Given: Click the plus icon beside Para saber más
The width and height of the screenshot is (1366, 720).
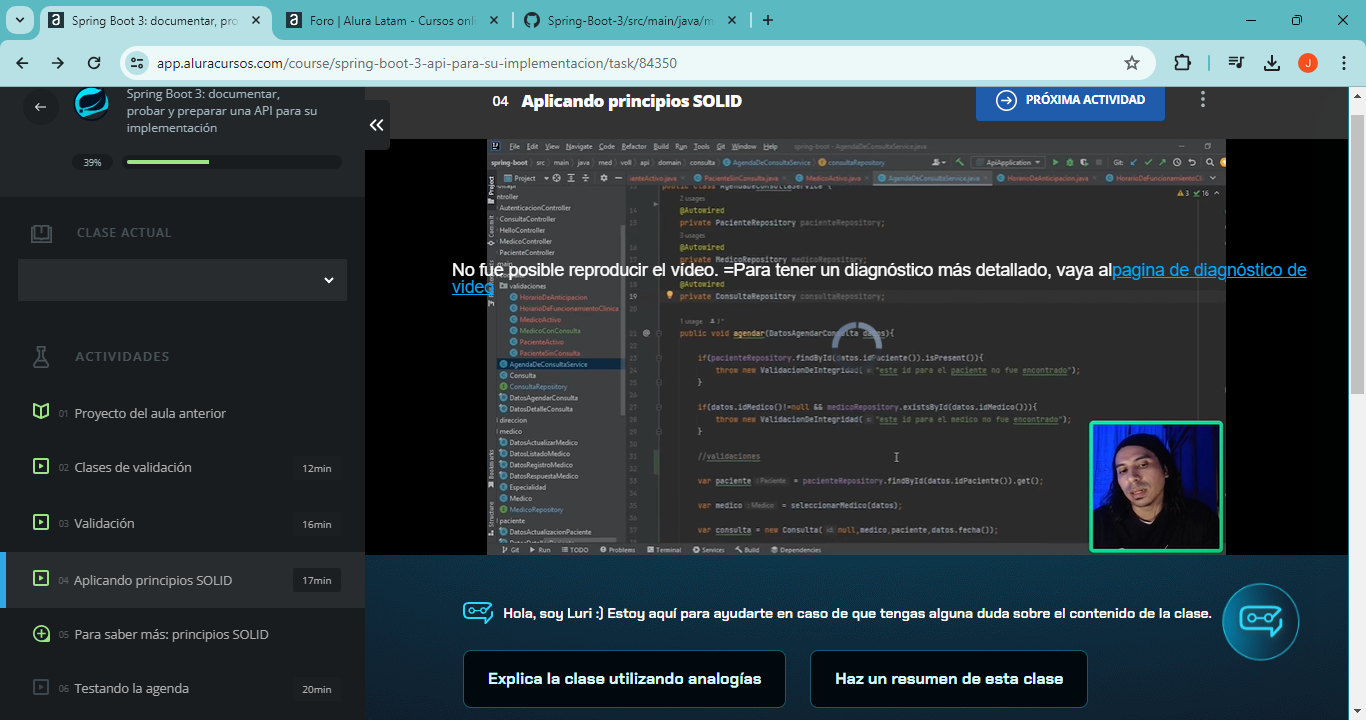Looking at the screenshot, I should (41, 634).
